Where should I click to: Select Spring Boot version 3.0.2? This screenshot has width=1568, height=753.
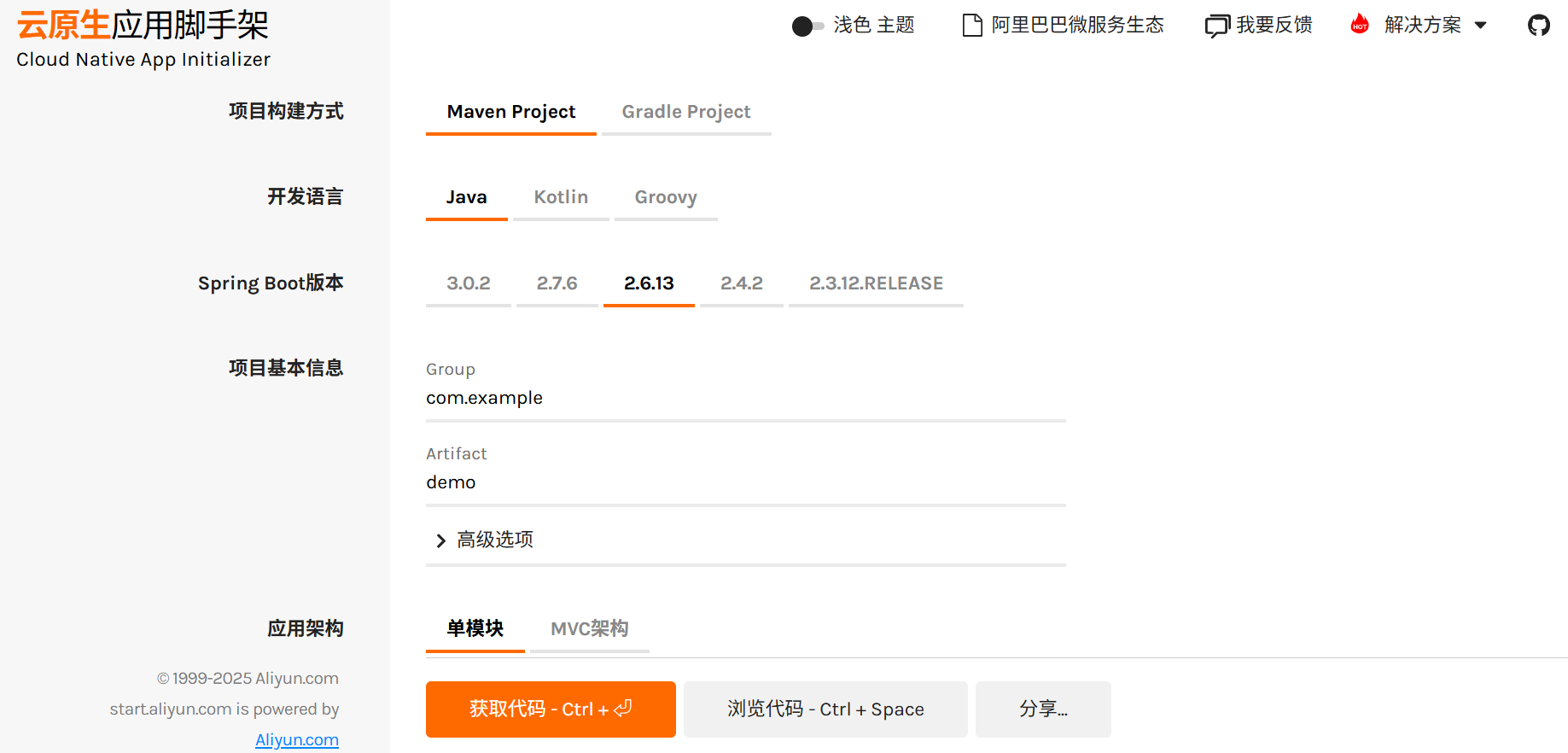pos(469,283)
